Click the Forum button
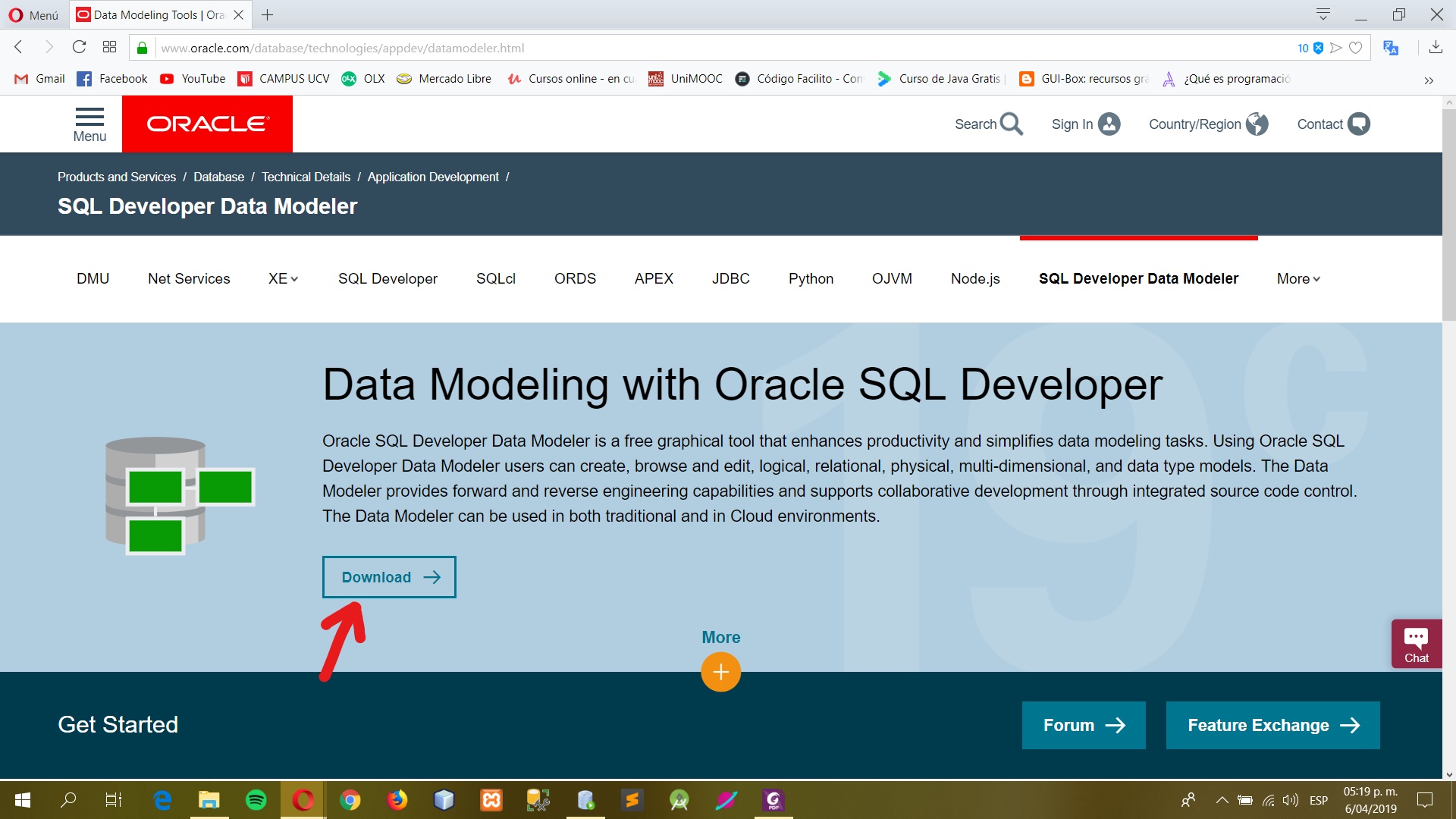Image resolution: width=1456 pixels, height=819 pixels. click(x=1083, y=725)
